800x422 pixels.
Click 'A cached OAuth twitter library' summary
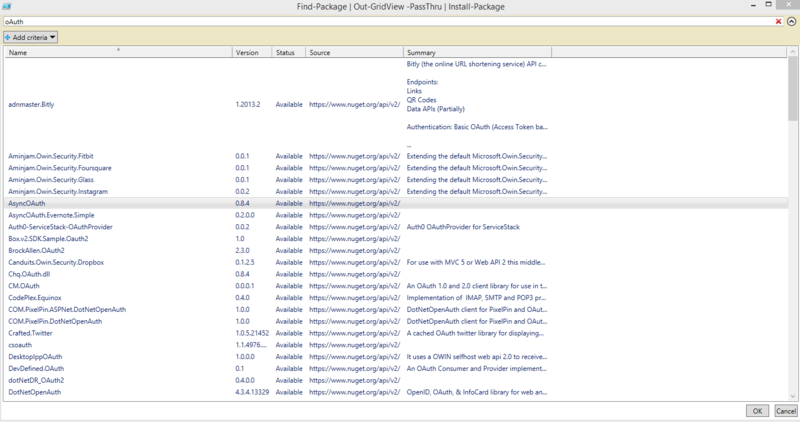pyautogui.click(x=475, y=333)
